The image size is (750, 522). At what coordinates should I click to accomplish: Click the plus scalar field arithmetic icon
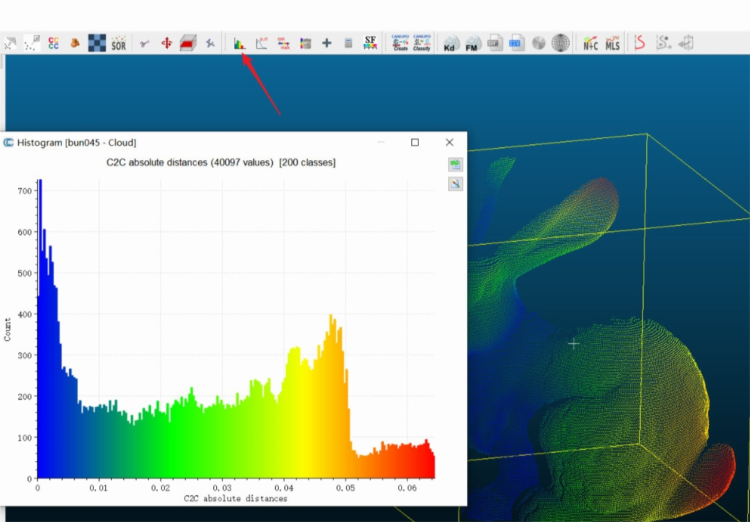point(327,44)
